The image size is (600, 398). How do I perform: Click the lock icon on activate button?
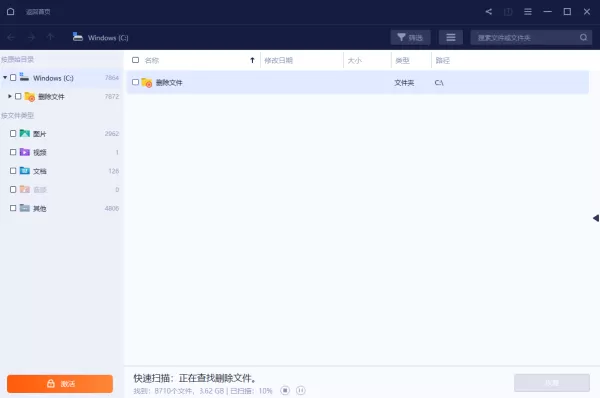pyautogui.click(x=51, y=383)
